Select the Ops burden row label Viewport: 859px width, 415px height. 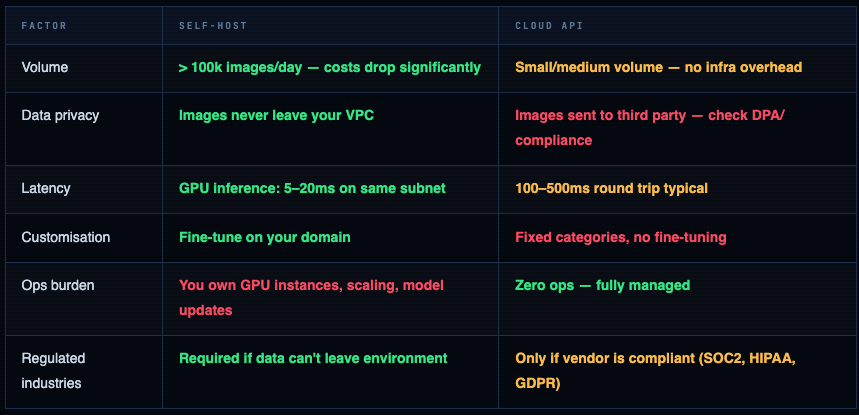58,285
